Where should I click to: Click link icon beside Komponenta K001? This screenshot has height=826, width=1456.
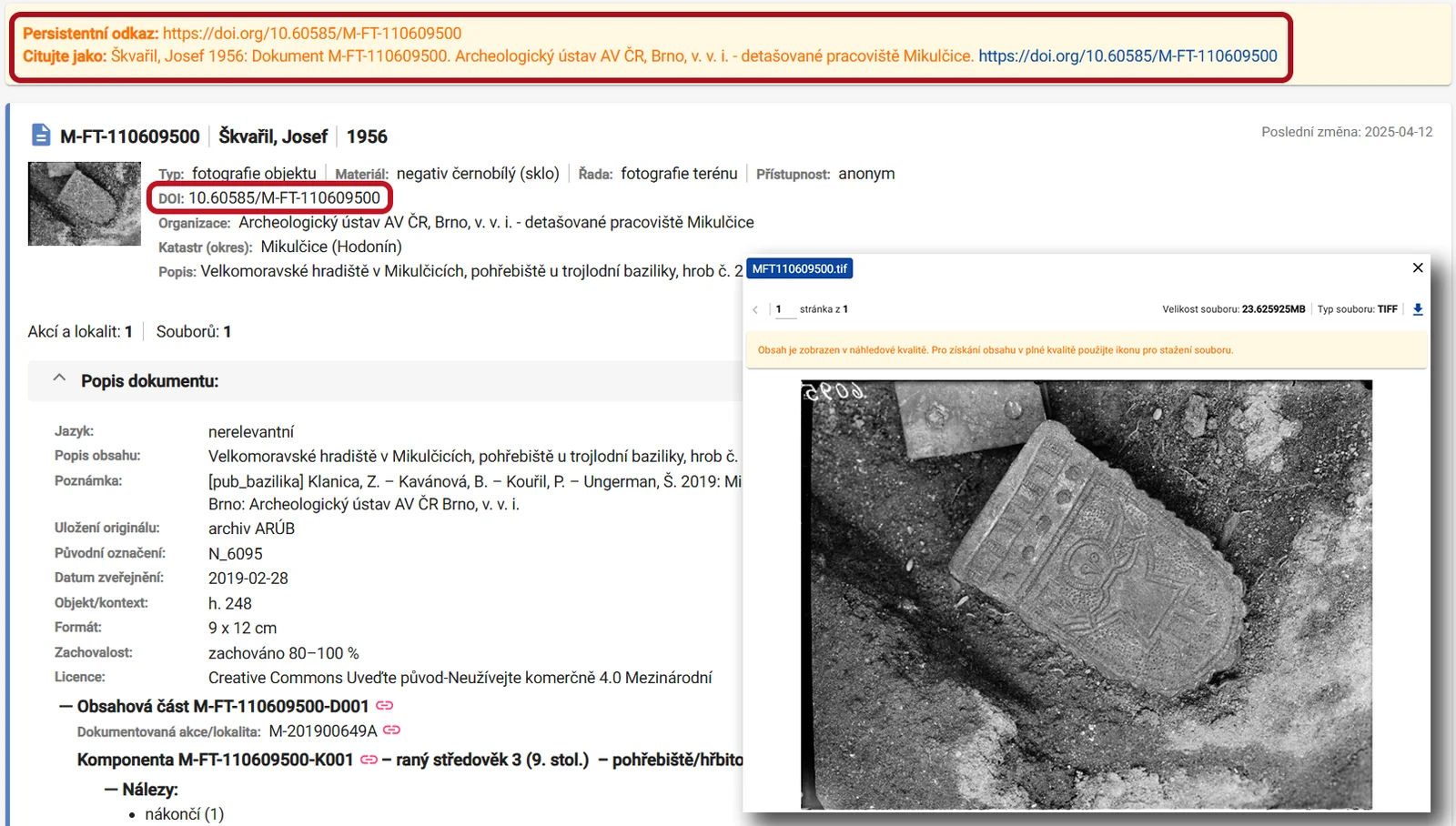[369, 760]
